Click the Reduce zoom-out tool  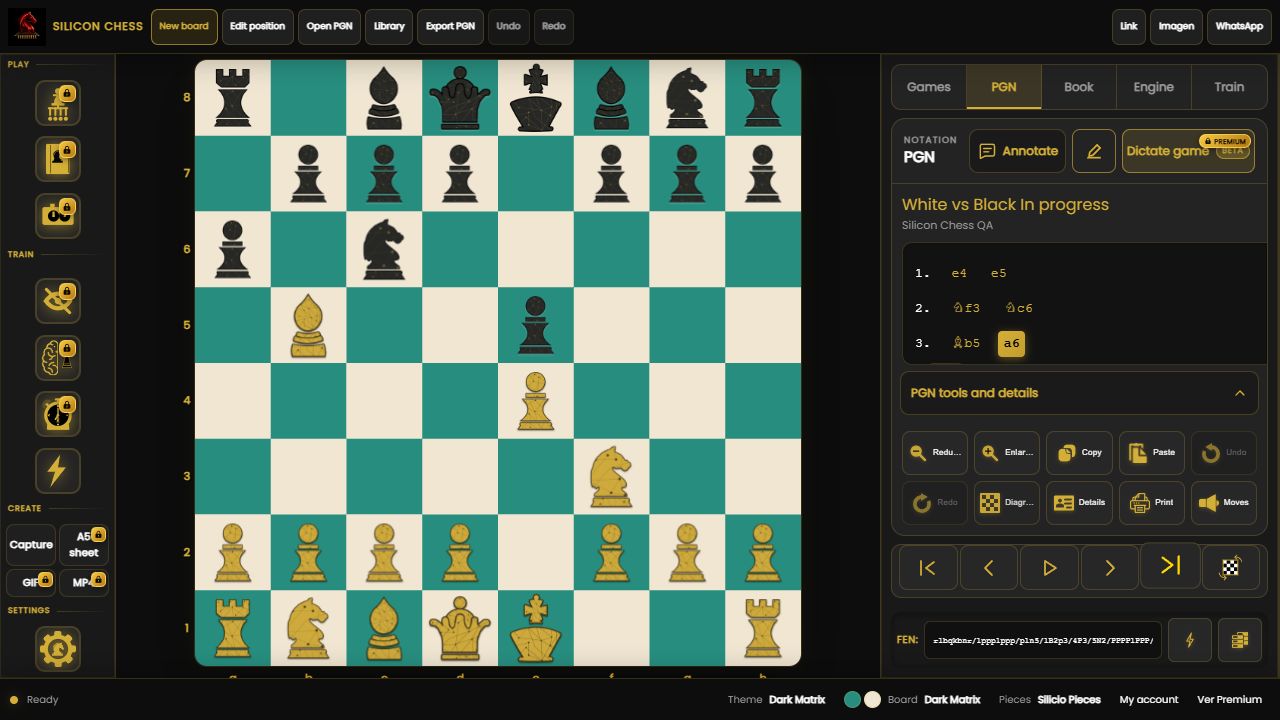[935, 453]
